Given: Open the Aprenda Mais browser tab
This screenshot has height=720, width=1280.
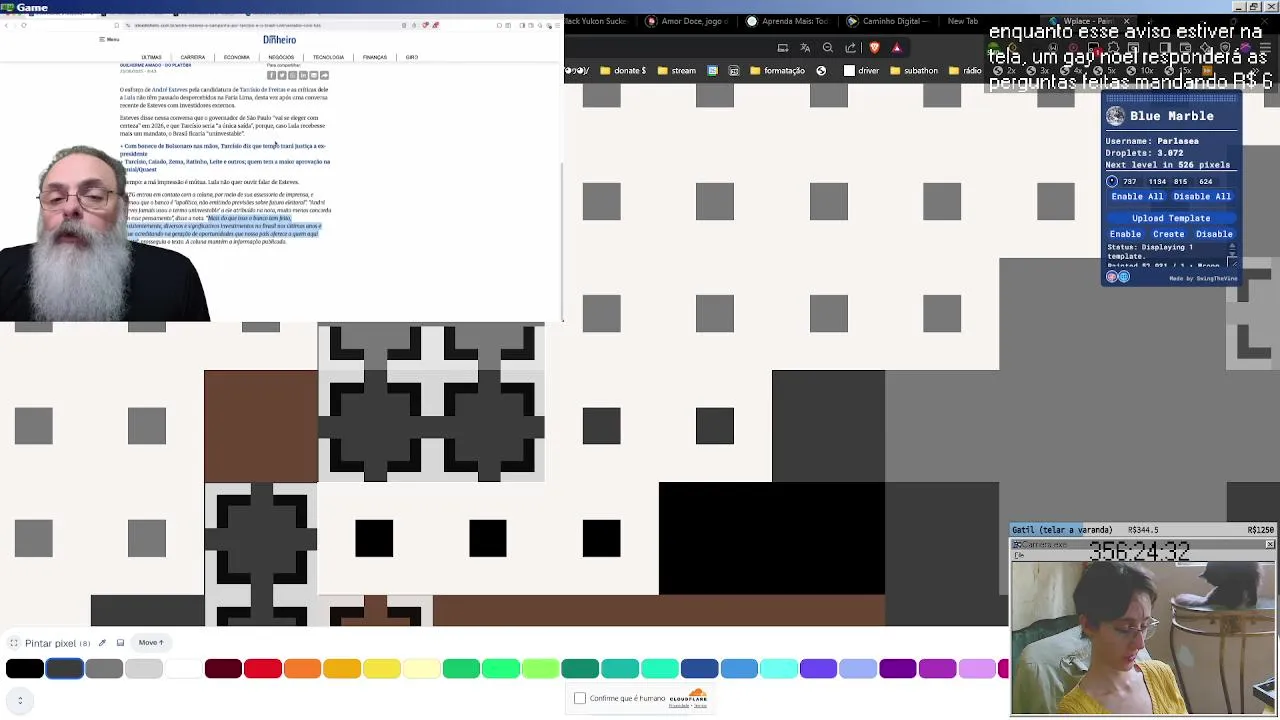Looking at the screenshot, I should pos(788,21).
